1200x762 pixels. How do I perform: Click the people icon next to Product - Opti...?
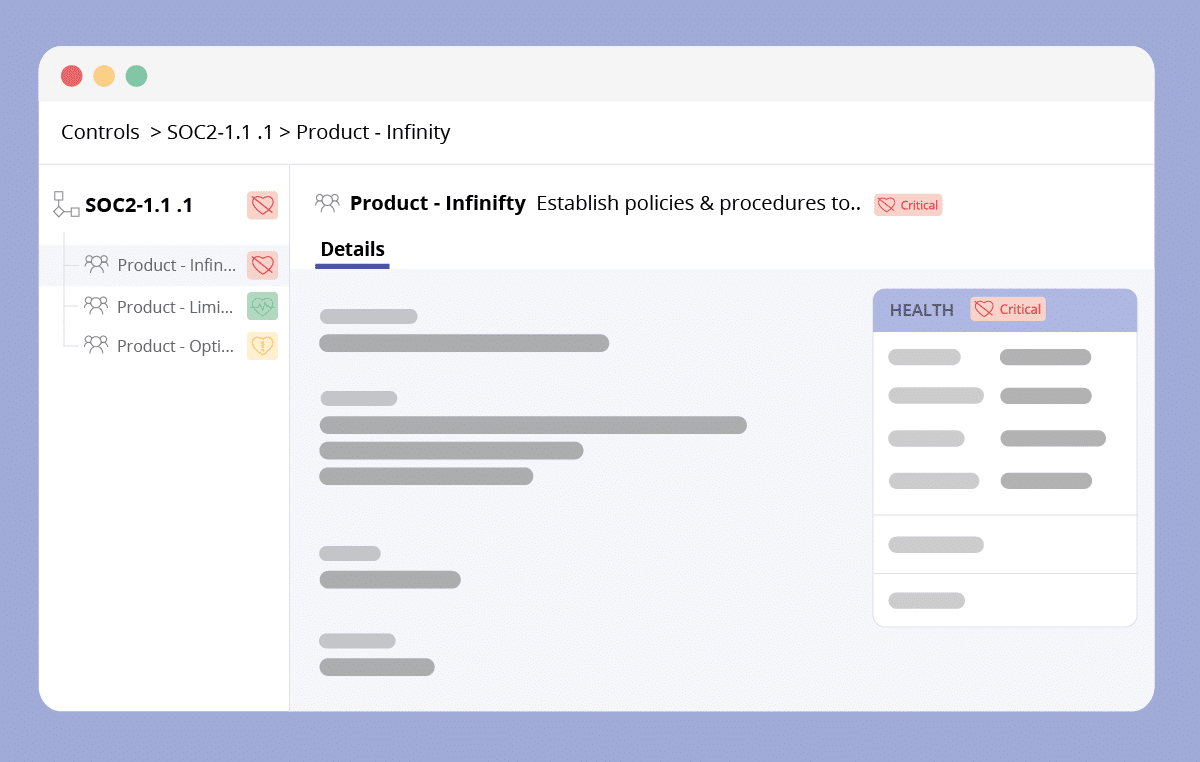(x=96, y=345)
